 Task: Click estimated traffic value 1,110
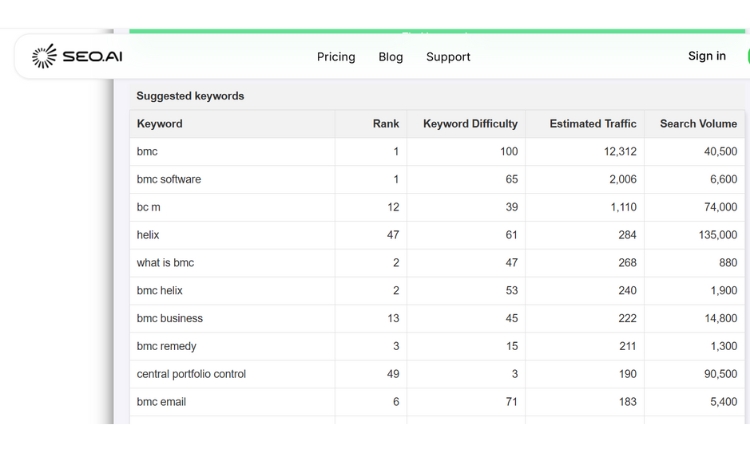pos(623,207)
